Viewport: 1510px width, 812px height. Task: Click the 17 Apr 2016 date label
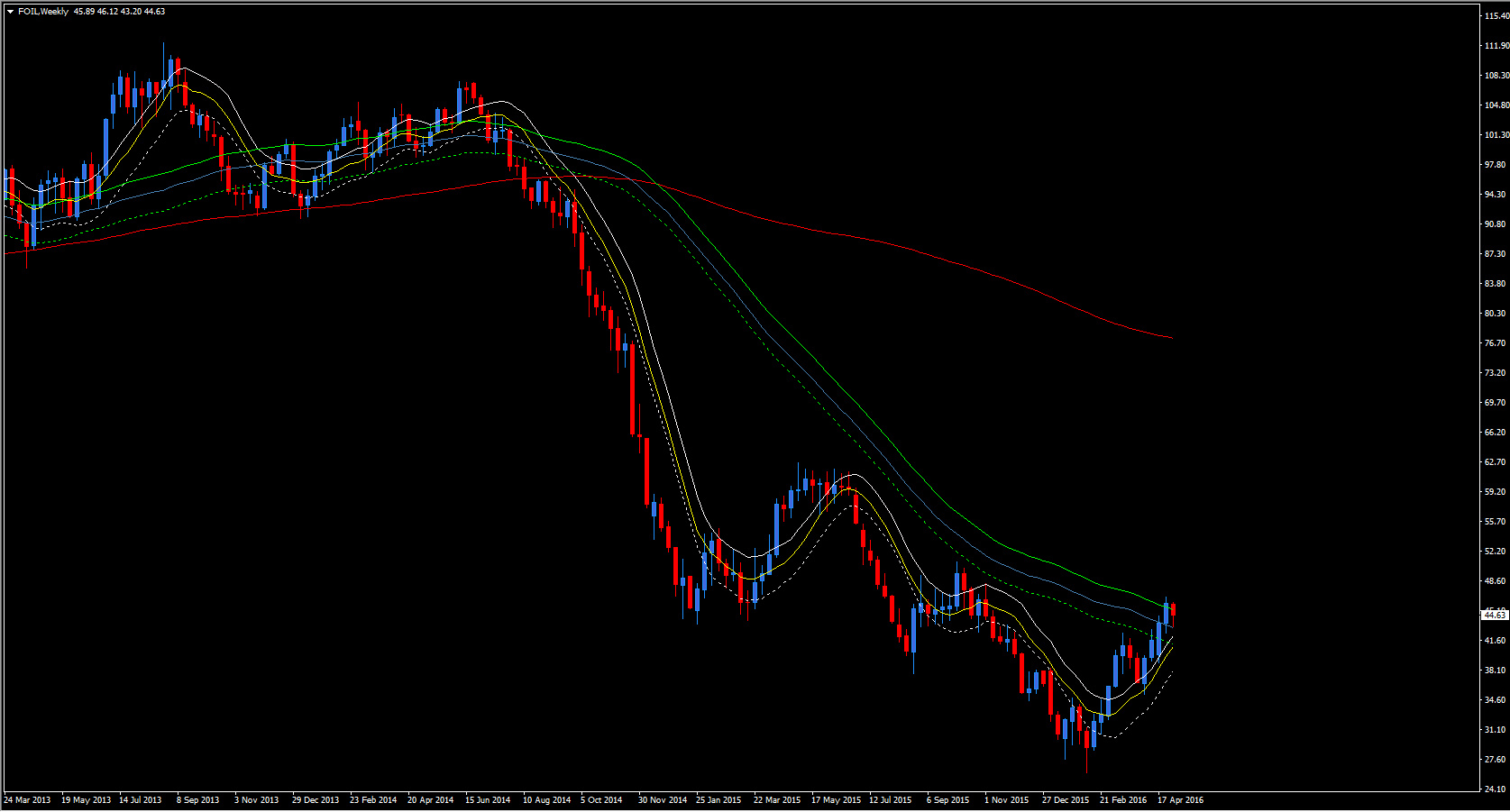coord(1181,800)
